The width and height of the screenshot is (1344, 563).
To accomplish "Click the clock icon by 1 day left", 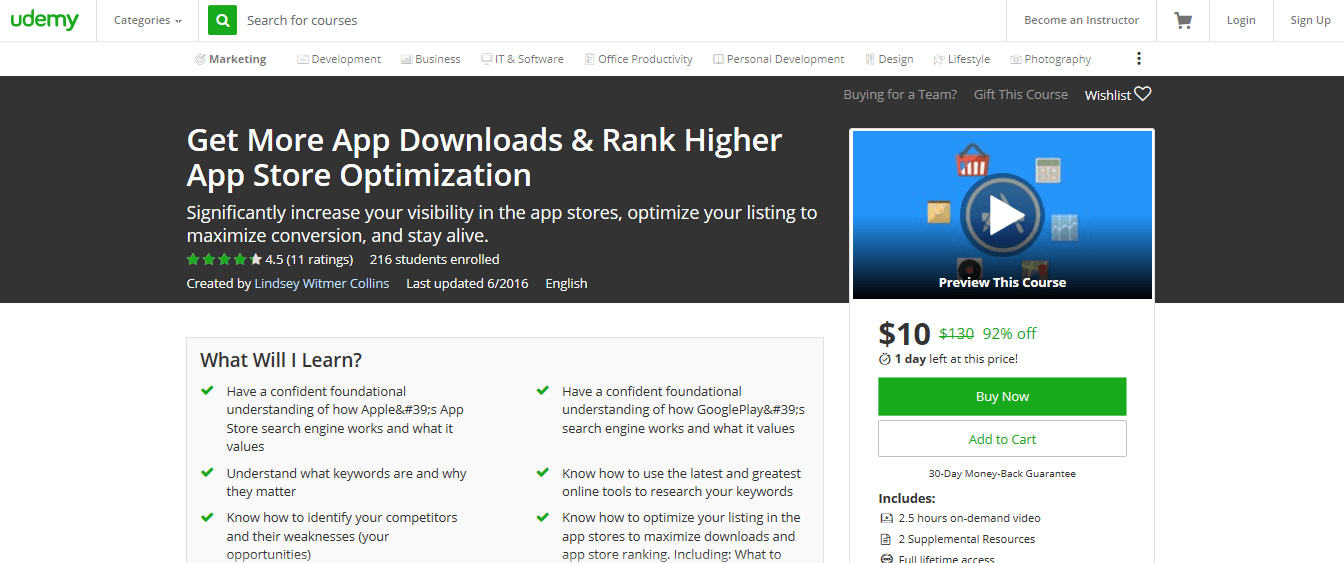I will tap(884, 359).
